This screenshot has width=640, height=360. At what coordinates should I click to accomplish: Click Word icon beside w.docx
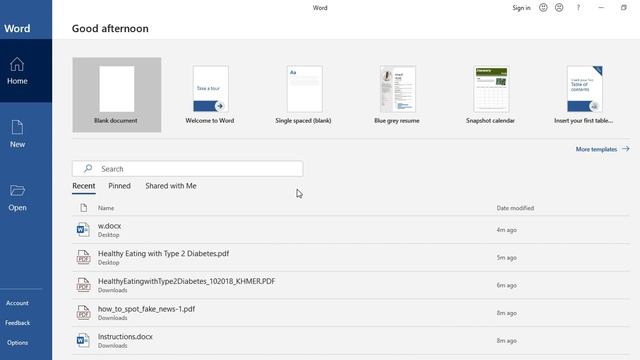[x=83, y=230]
